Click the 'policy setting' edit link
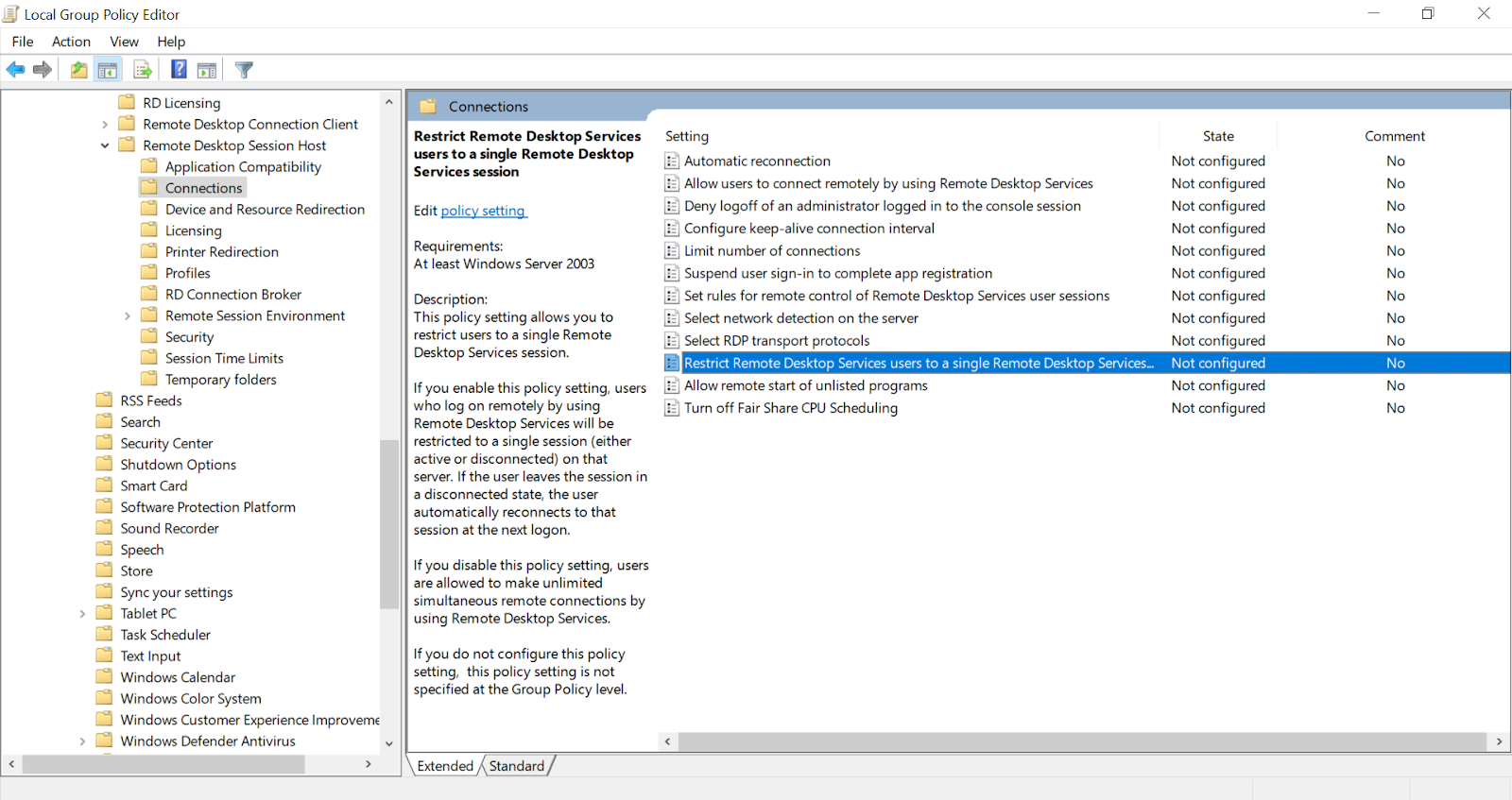Image resolution: width=1512 pixels, height=800 pixels. pyautogui.click(x=483, y=211)
